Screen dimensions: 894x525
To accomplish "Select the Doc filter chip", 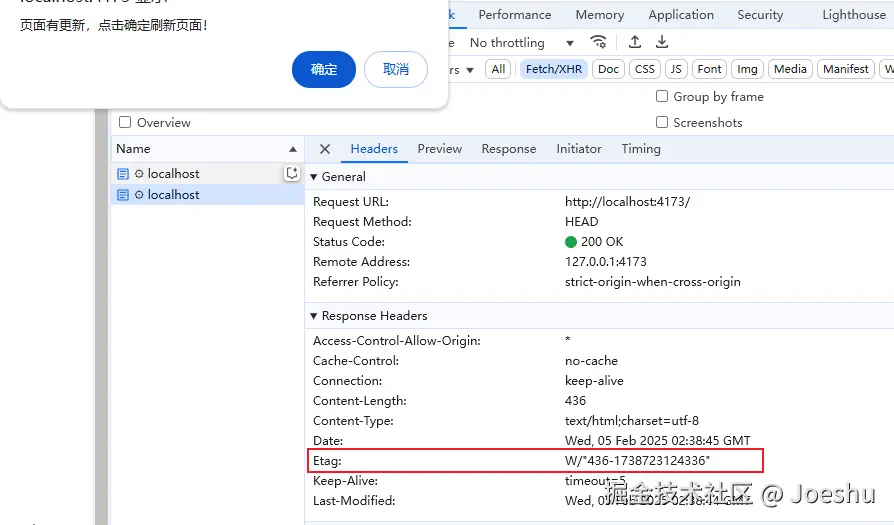I will pyautogui.click(x=608, y=69).
